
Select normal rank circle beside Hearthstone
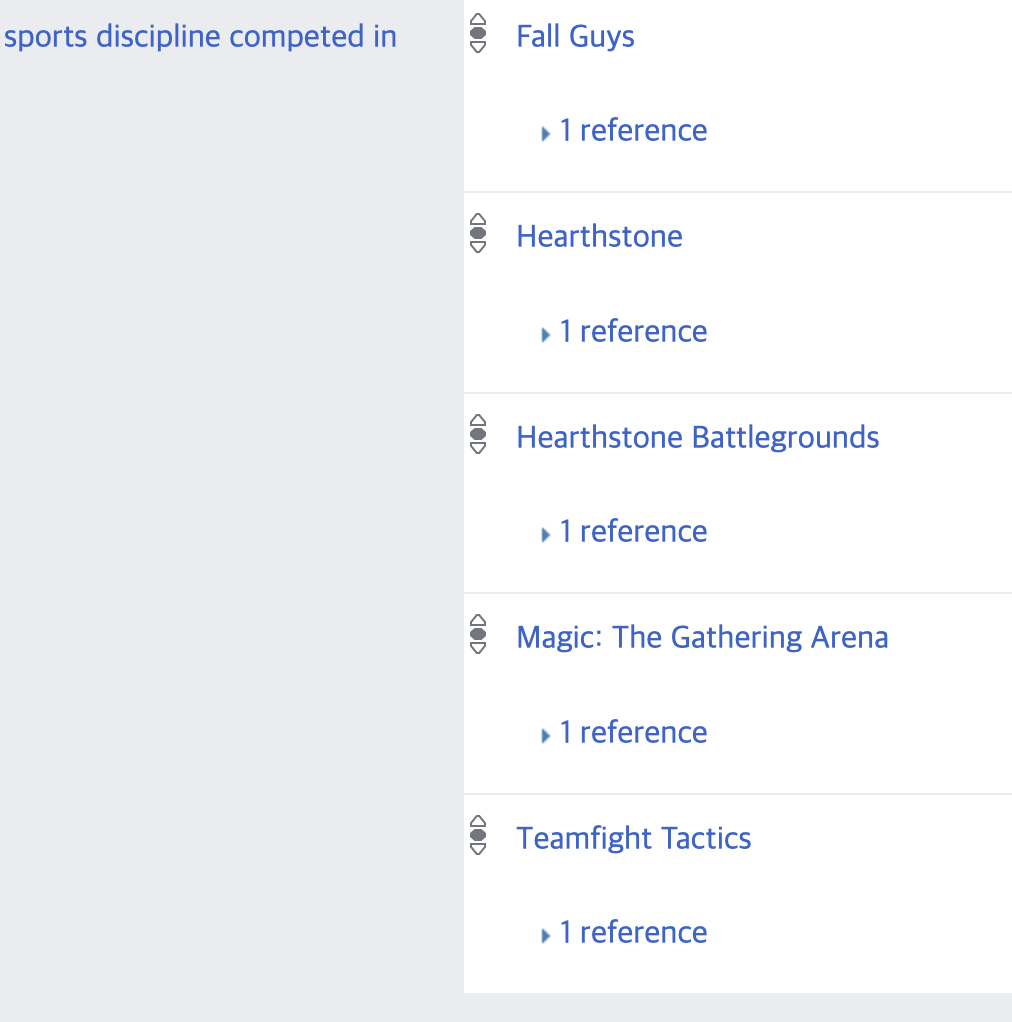478,234
